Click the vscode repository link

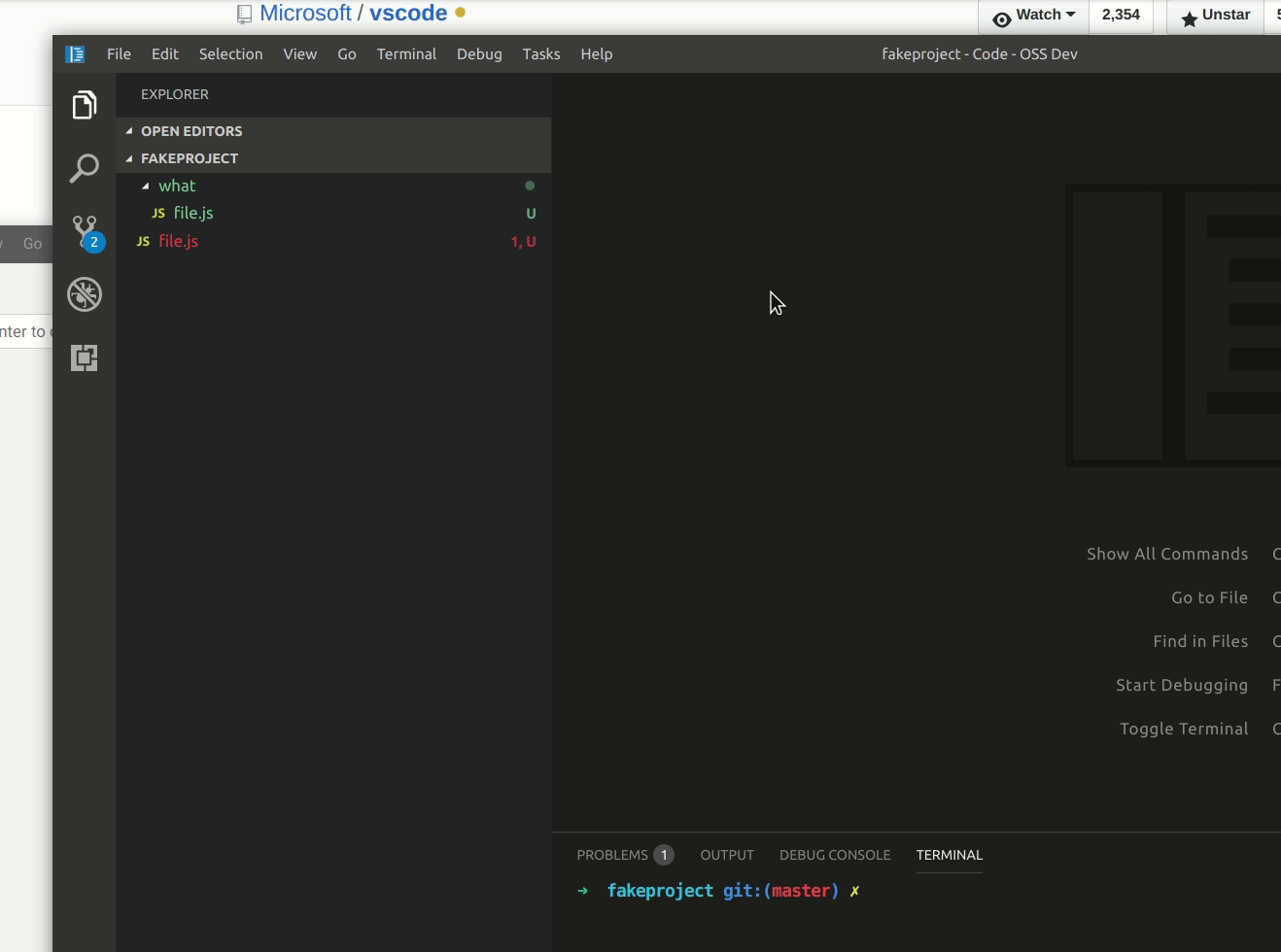[x=408, y=13]
